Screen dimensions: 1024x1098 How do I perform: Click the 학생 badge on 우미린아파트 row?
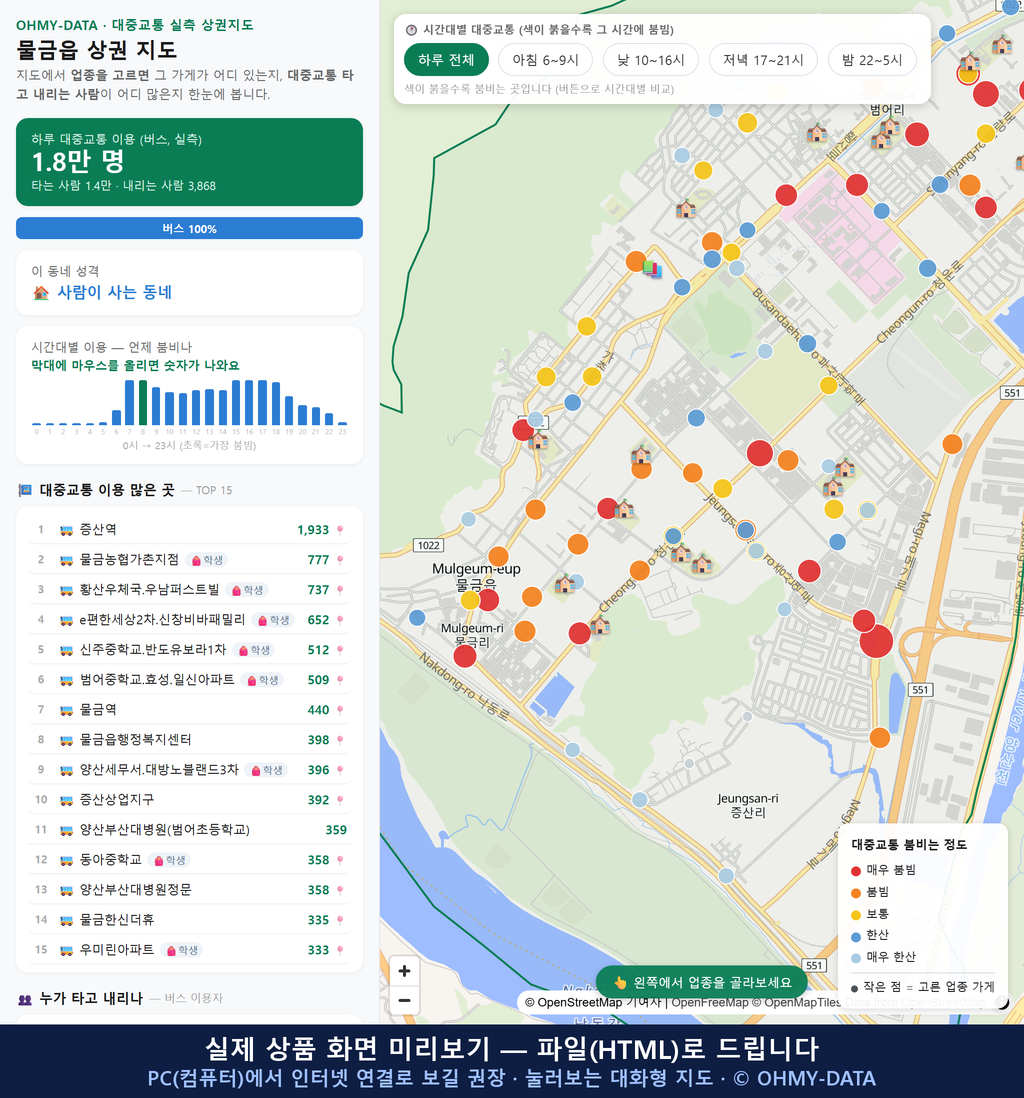(x=182, y=950)
